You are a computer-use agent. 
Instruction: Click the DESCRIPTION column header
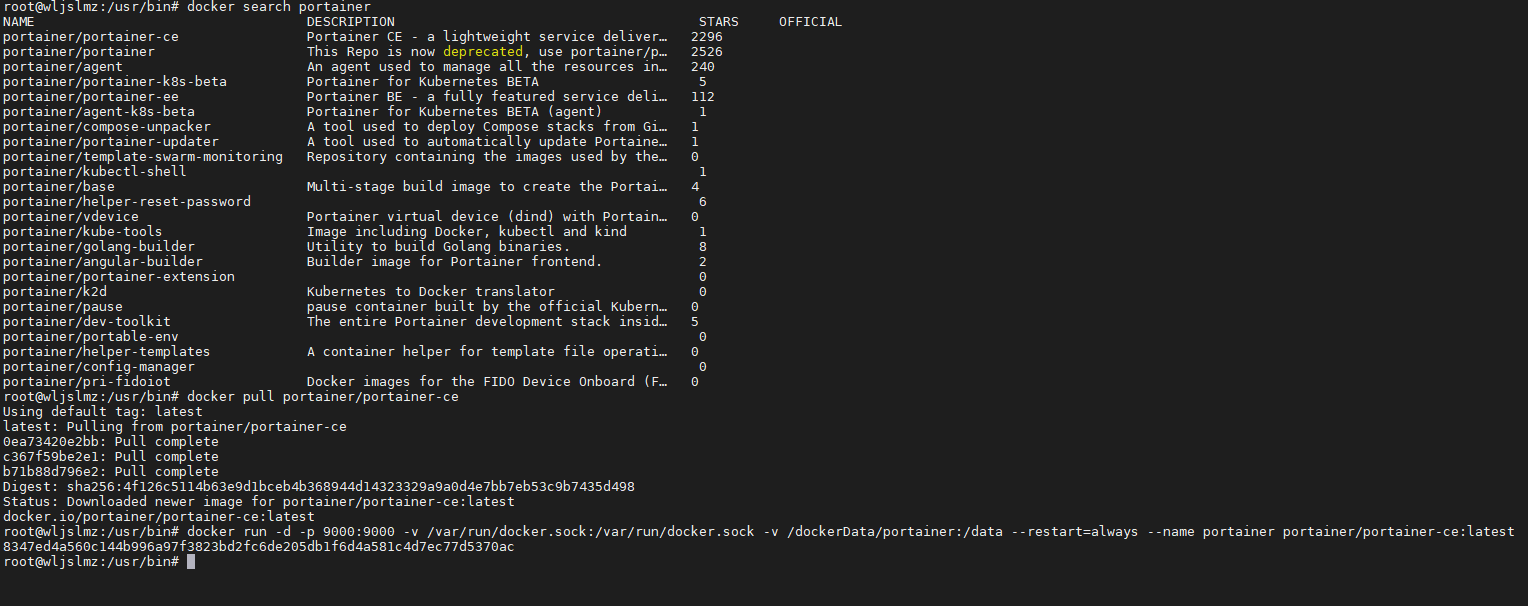pyautogui.click(x=351, y=21)
